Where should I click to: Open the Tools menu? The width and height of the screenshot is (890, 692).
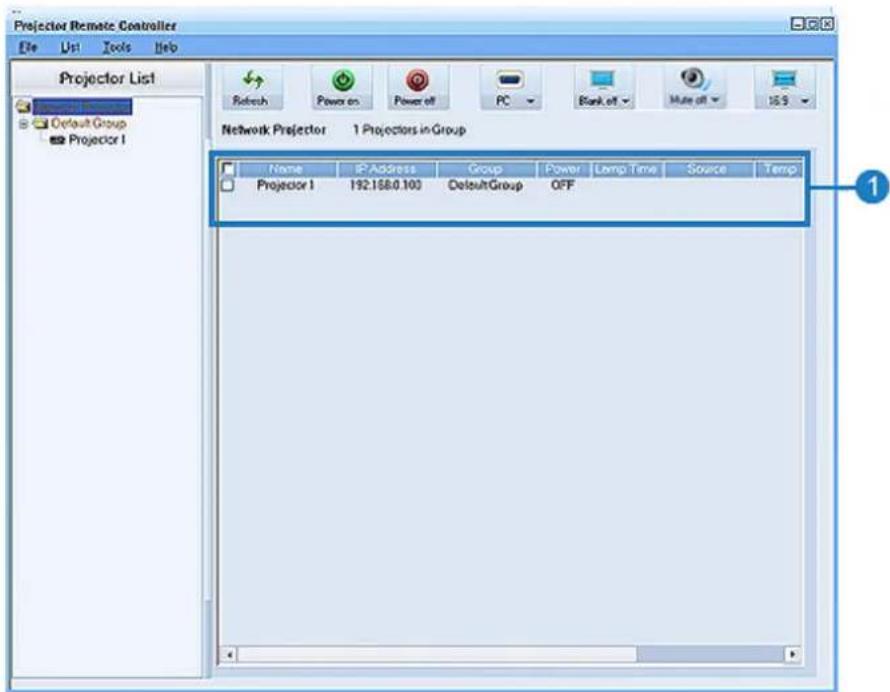pyautogui.click(x=117, y=48)
